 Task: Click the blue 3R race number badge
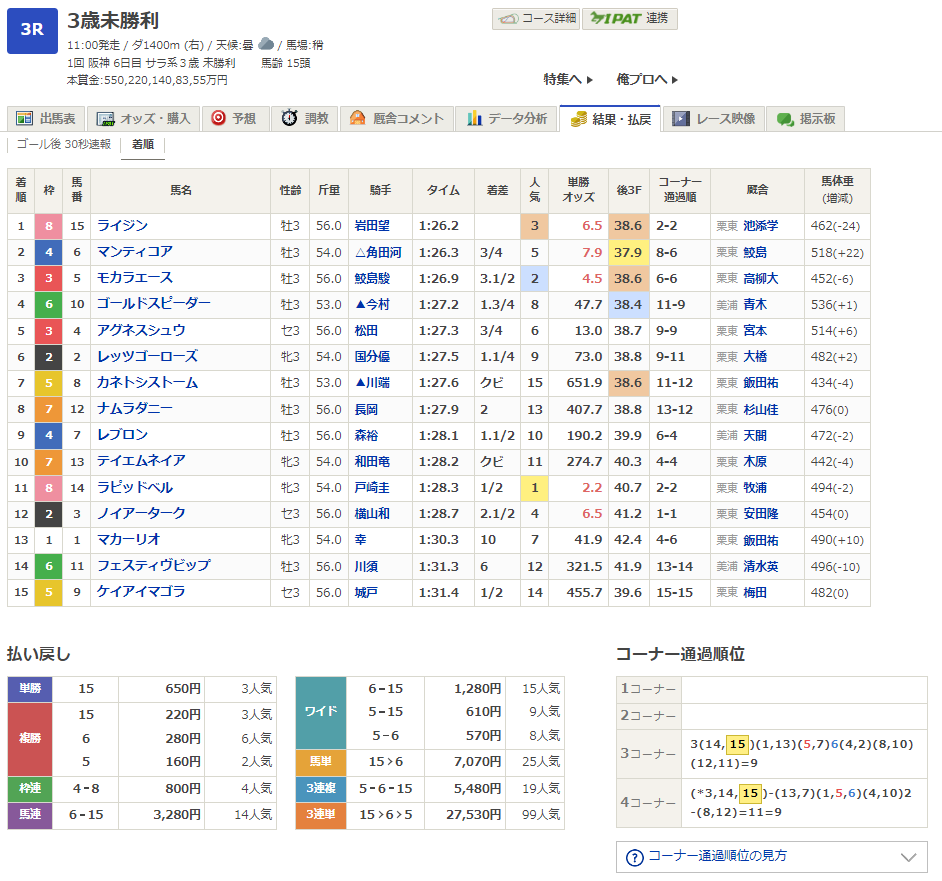32,30
